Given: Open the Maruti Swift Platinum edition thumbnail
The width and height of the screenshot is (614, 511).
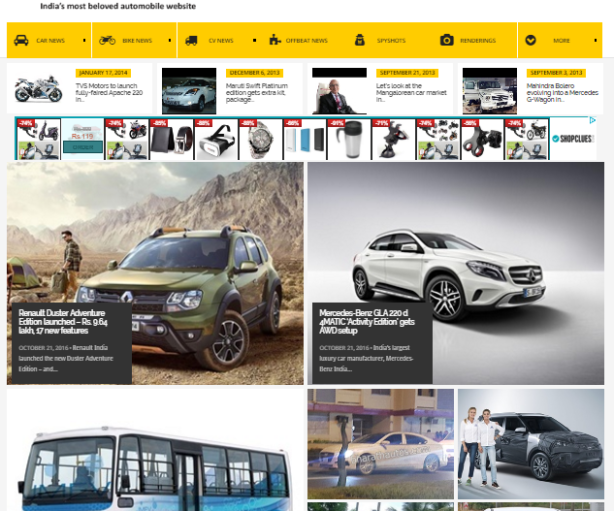Looking at the screenshot, I should (188, 91).
